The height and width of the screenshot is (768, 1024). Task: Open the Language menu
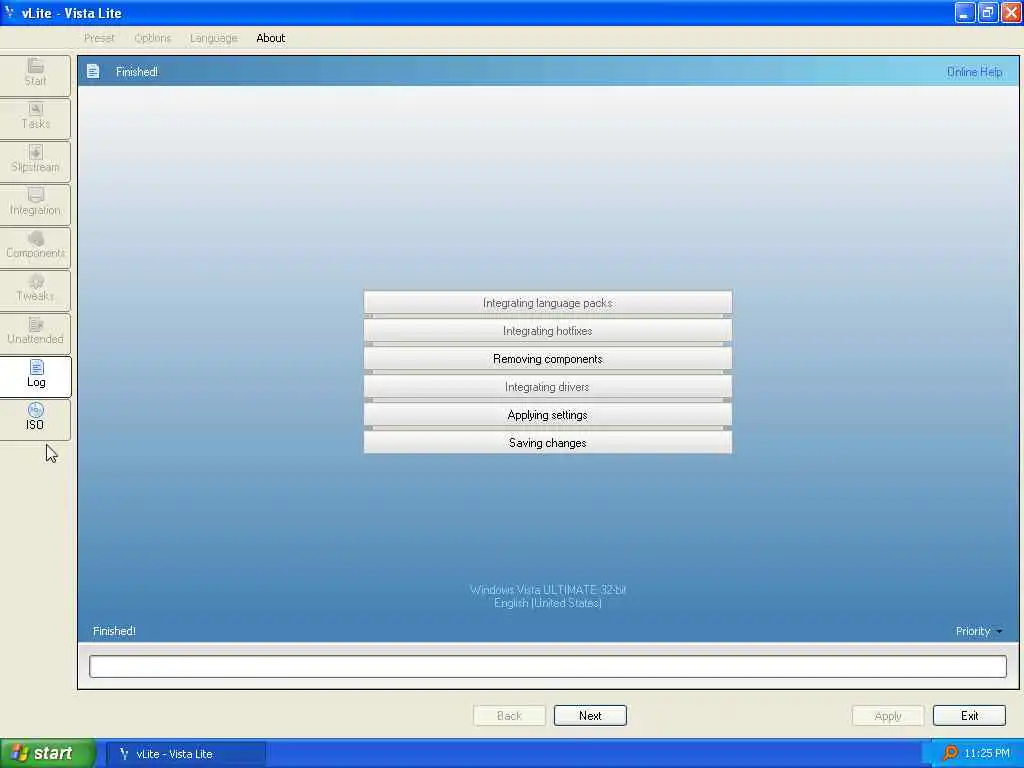tap(214, 38)
